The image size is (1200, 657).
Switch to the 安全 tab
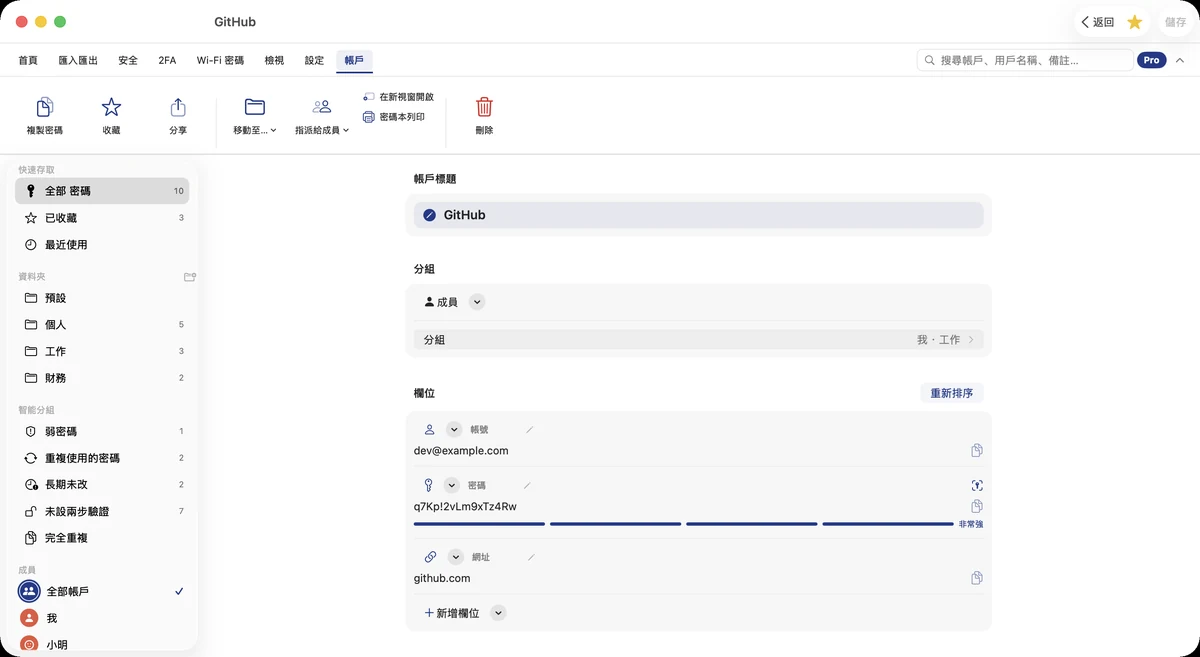point(128,60)
